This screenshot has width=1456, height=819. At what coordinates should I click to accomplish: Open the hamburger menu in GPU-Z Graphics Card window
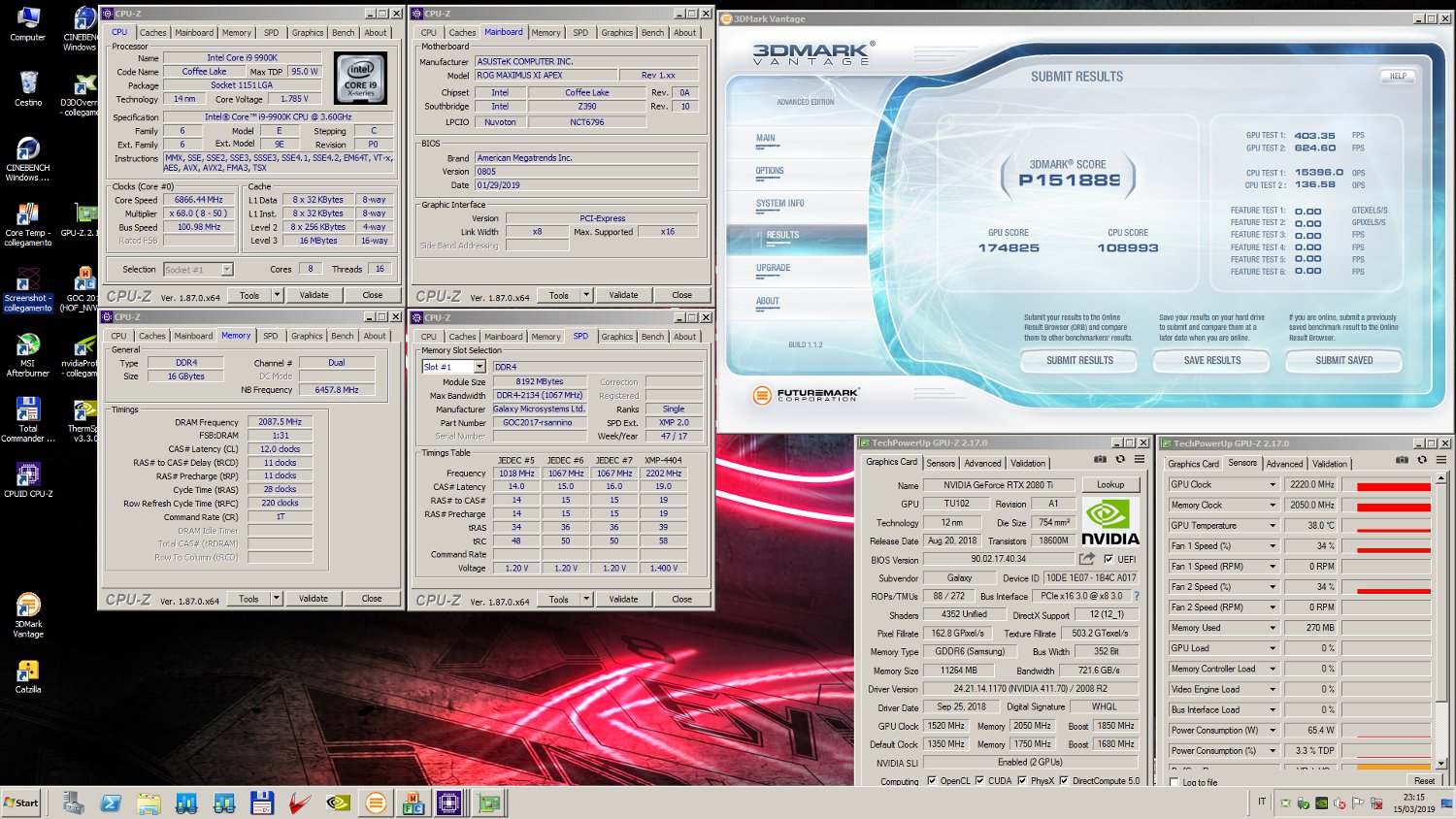tap(1140, 459)
